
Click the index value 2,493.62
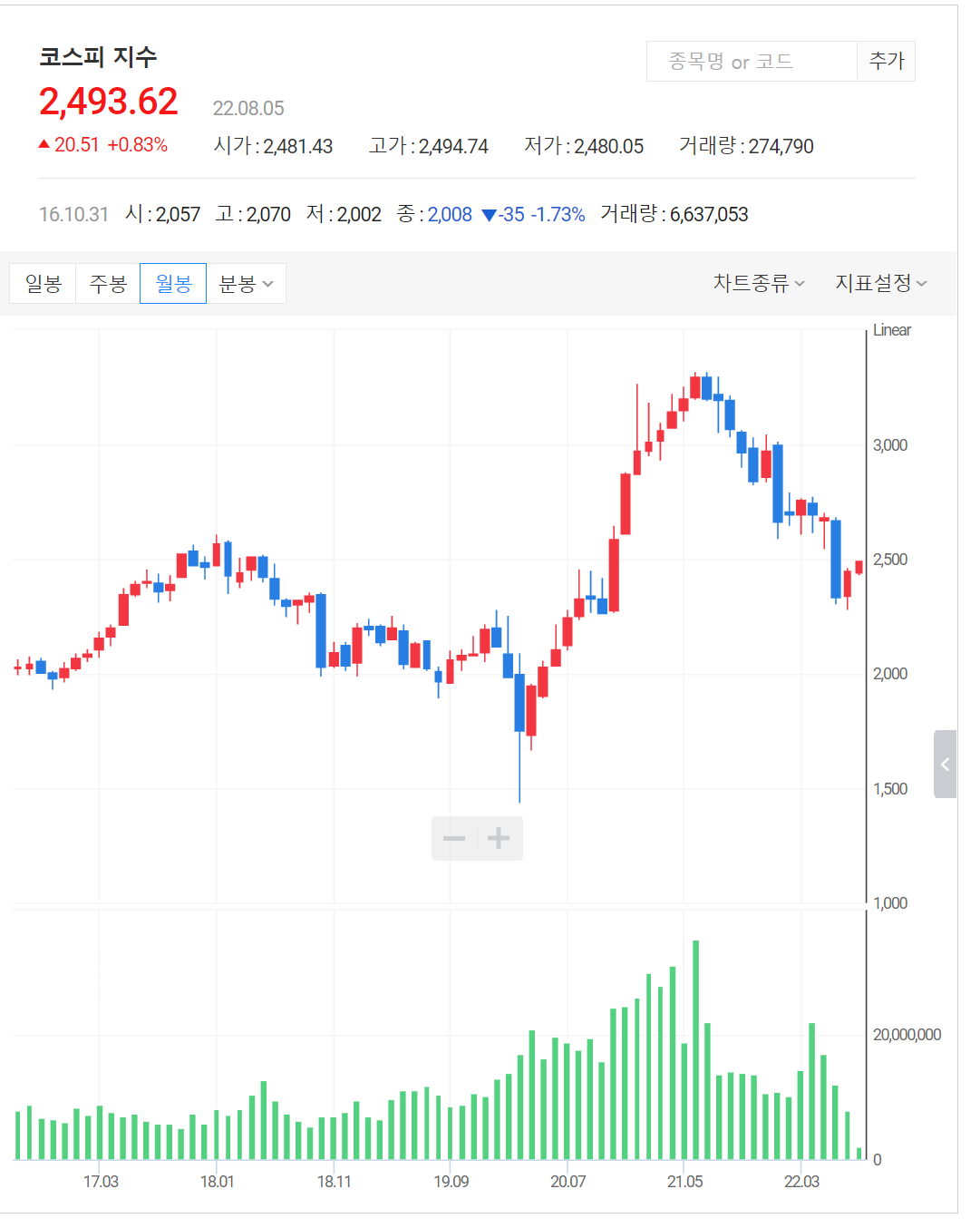click(109, 102)
